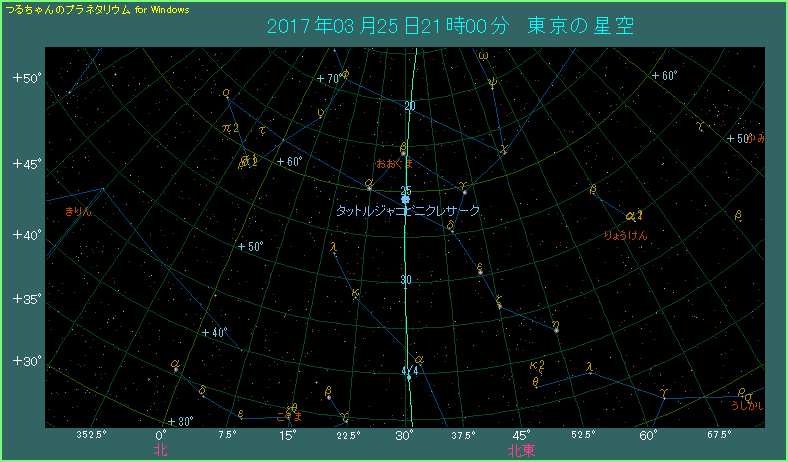Click the 北東 direction label
The image size is (788, 462).
(521, 451)
